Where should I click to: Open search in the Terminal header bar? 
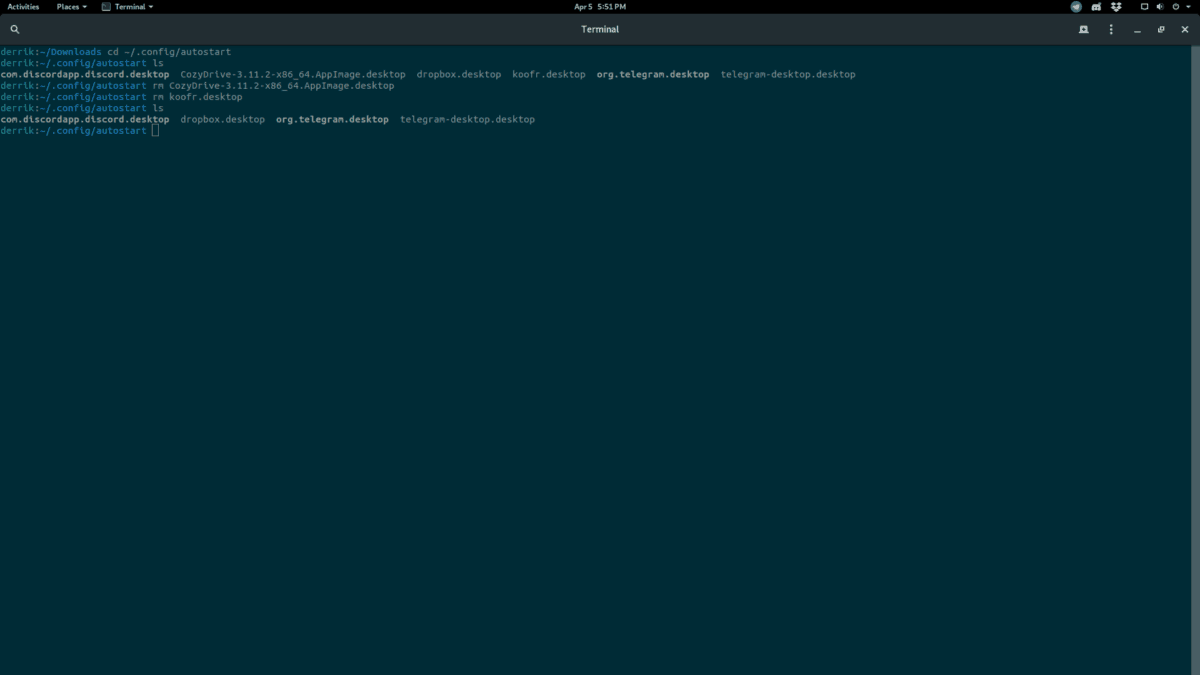tap(14, 29)
